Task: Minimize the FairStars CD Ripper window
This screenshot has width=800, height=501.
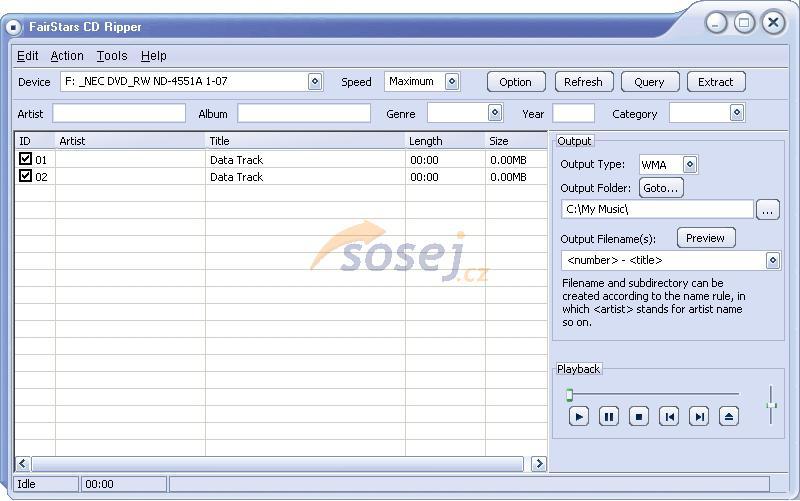Action: click(x=716, y=23)
